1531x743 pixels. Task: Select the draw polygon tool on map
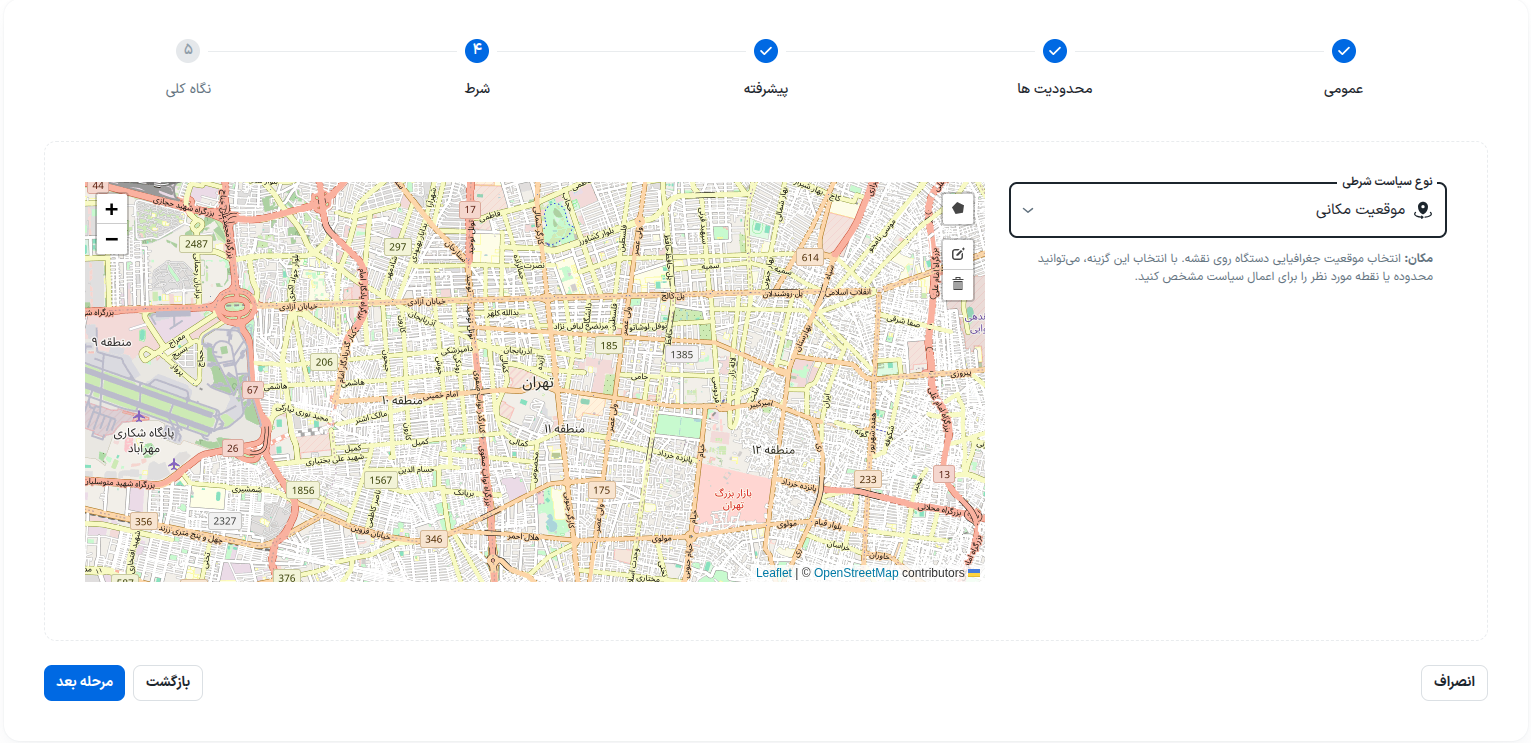[958, 208]
